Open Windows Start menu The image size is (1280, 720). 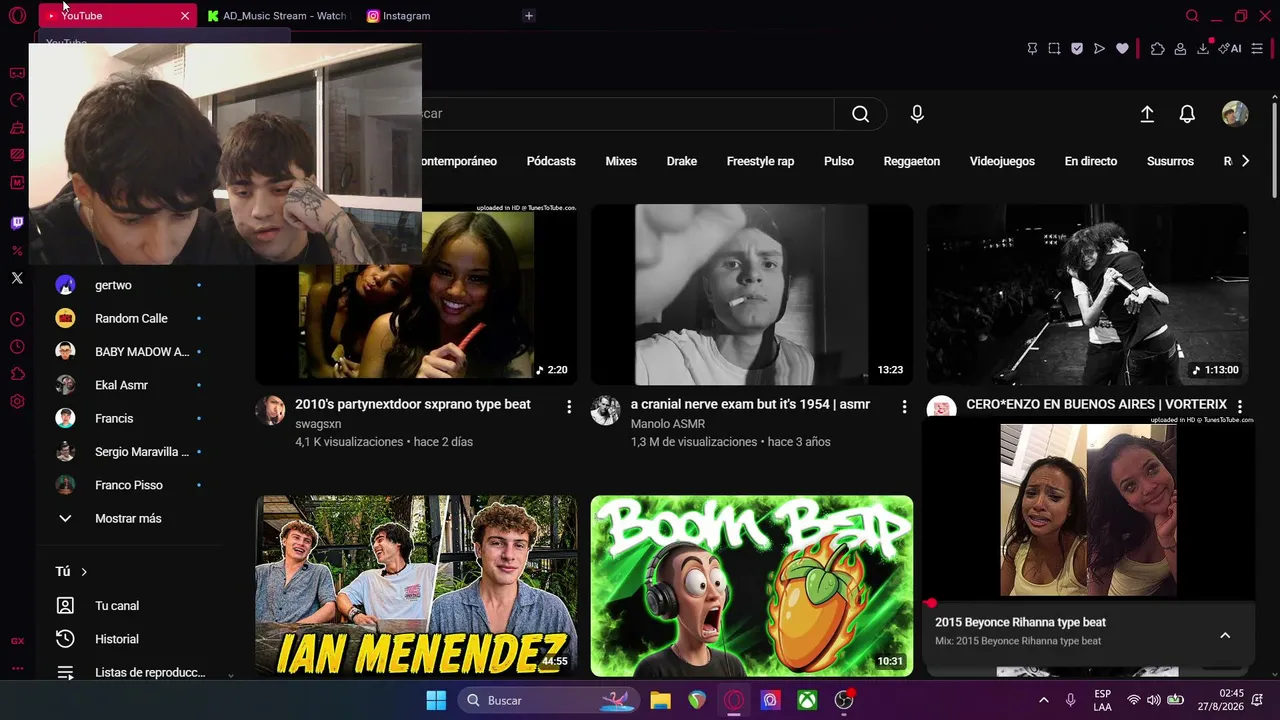[x=436, y=700]
